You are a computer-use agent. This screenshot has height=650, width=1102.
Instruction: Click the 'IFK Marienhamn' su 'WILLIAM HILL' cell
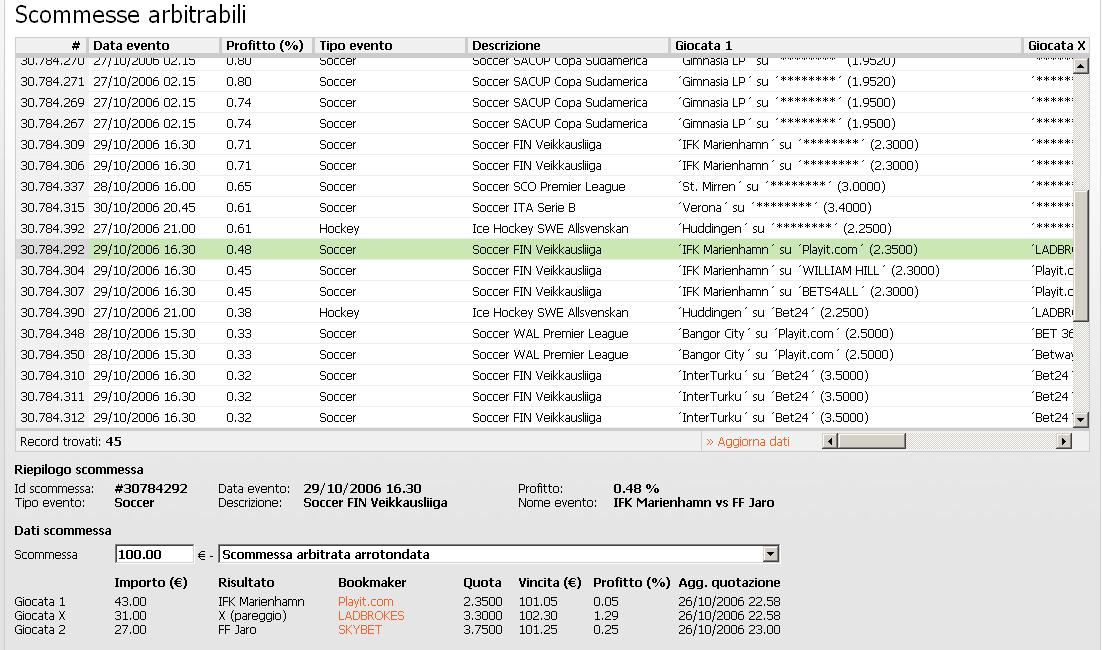click(x=809, y=271)
